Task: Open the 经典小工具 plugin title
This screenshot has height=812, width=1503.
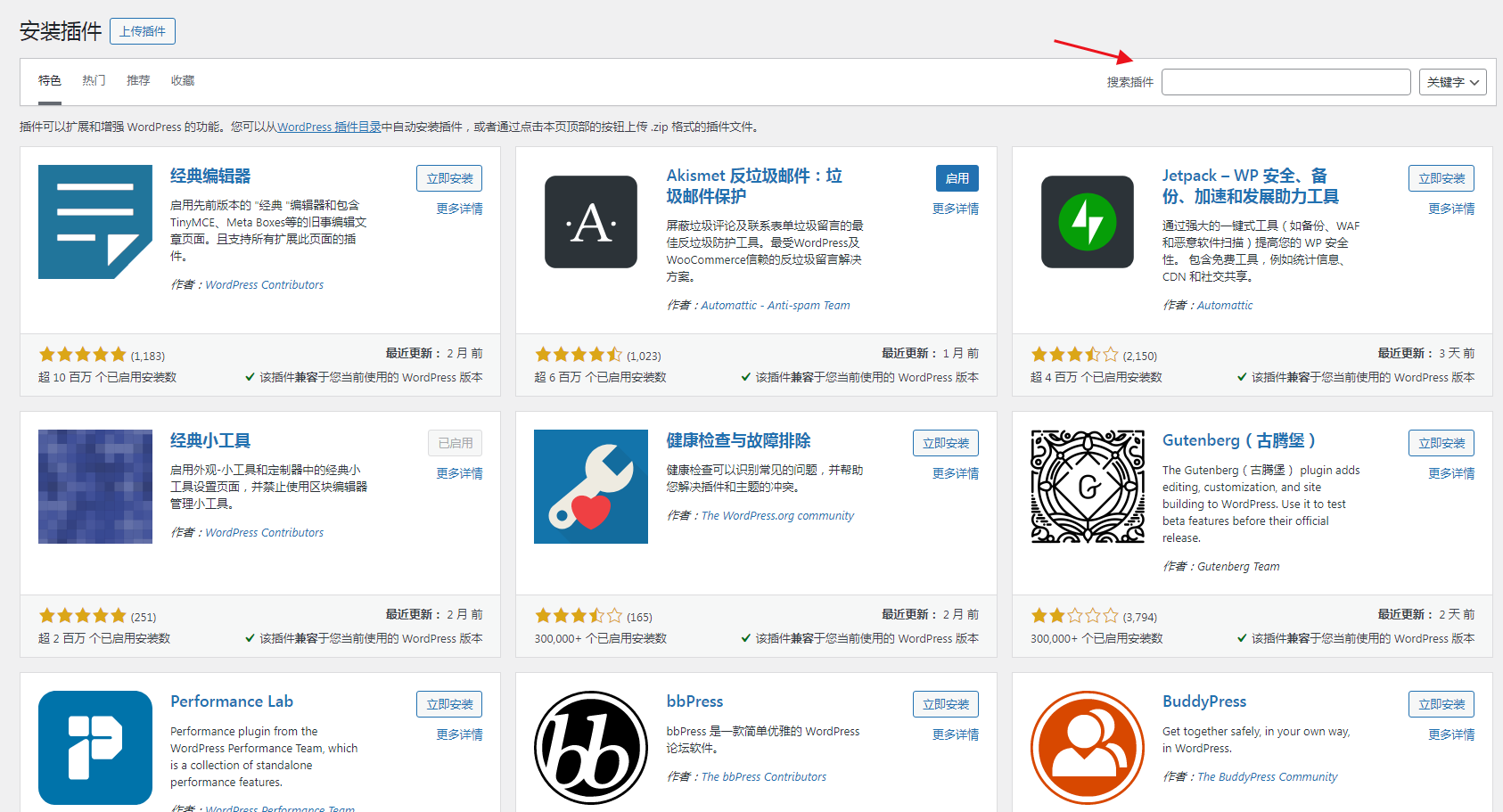Action: point(210,440)
